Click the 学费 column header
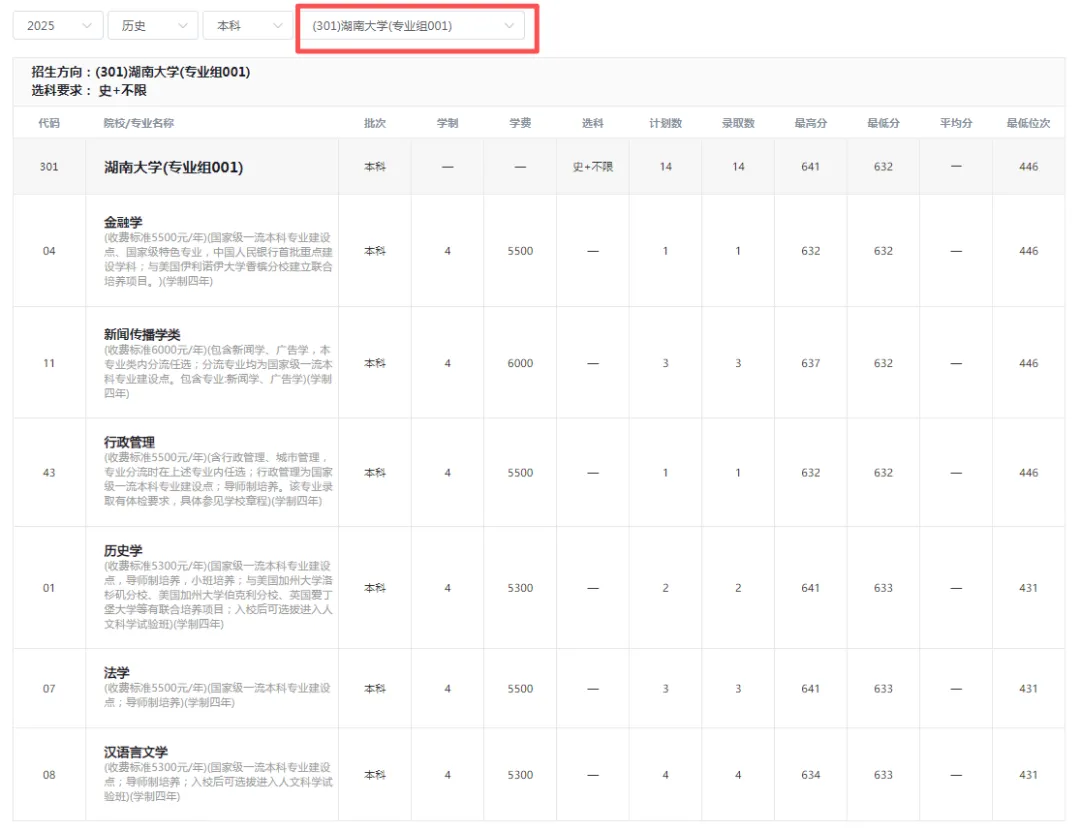Image resolution: width=1080 pixels, height=832 pixels. pyautogui.click(x=520, y=123)
